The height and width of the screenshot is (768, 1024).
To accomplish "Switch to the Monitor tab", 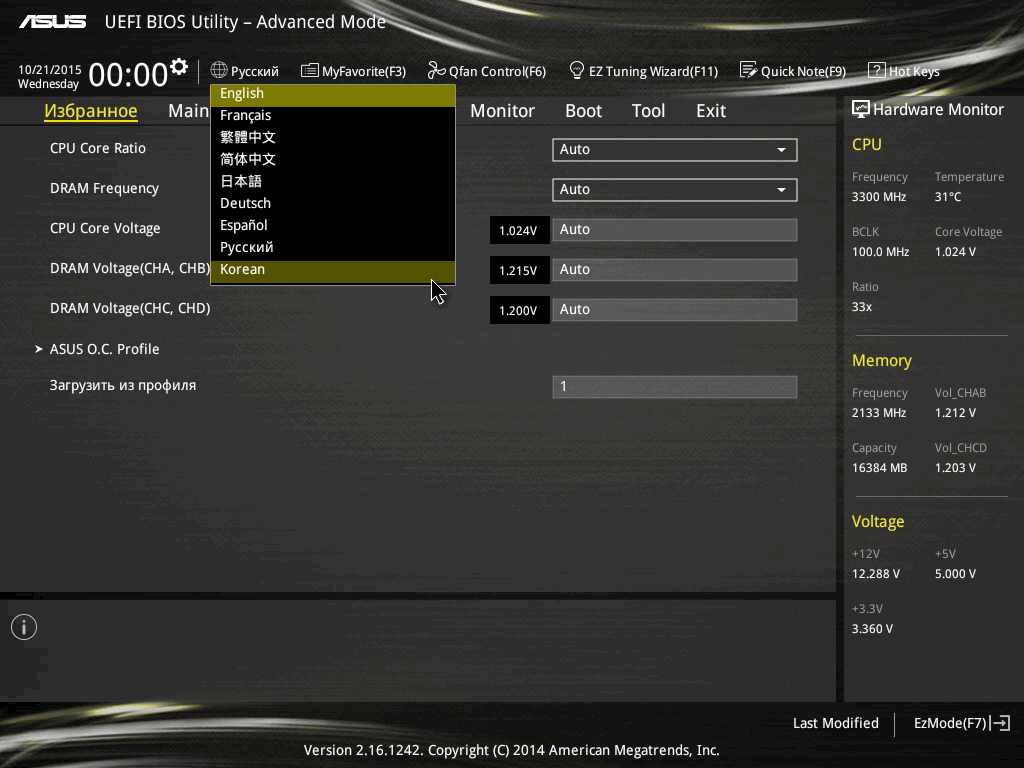I will [x=502, y=111].
